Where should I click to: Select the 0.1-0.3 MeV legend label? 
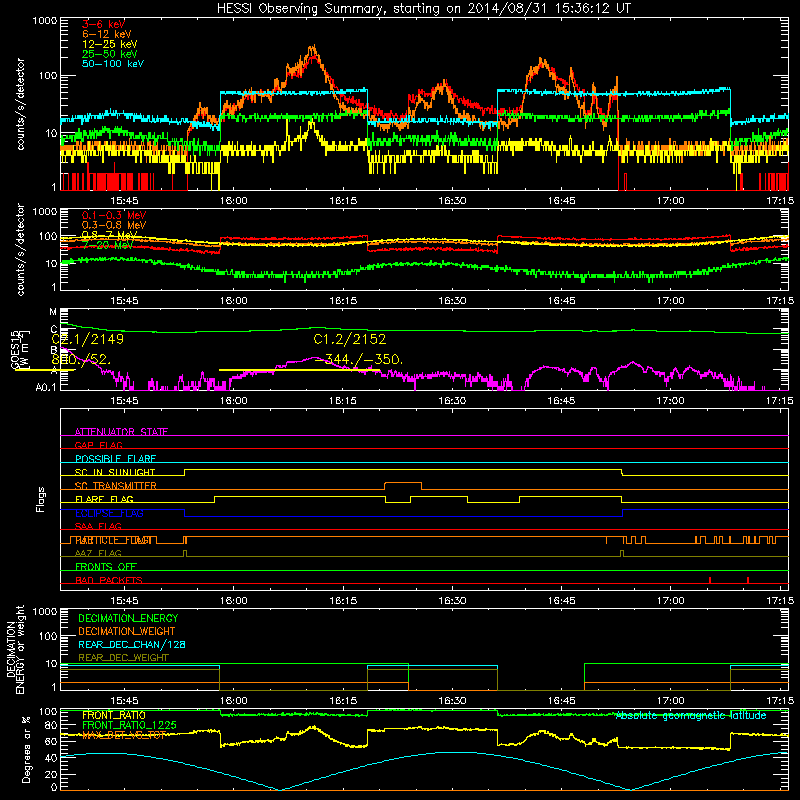point(114,215)
